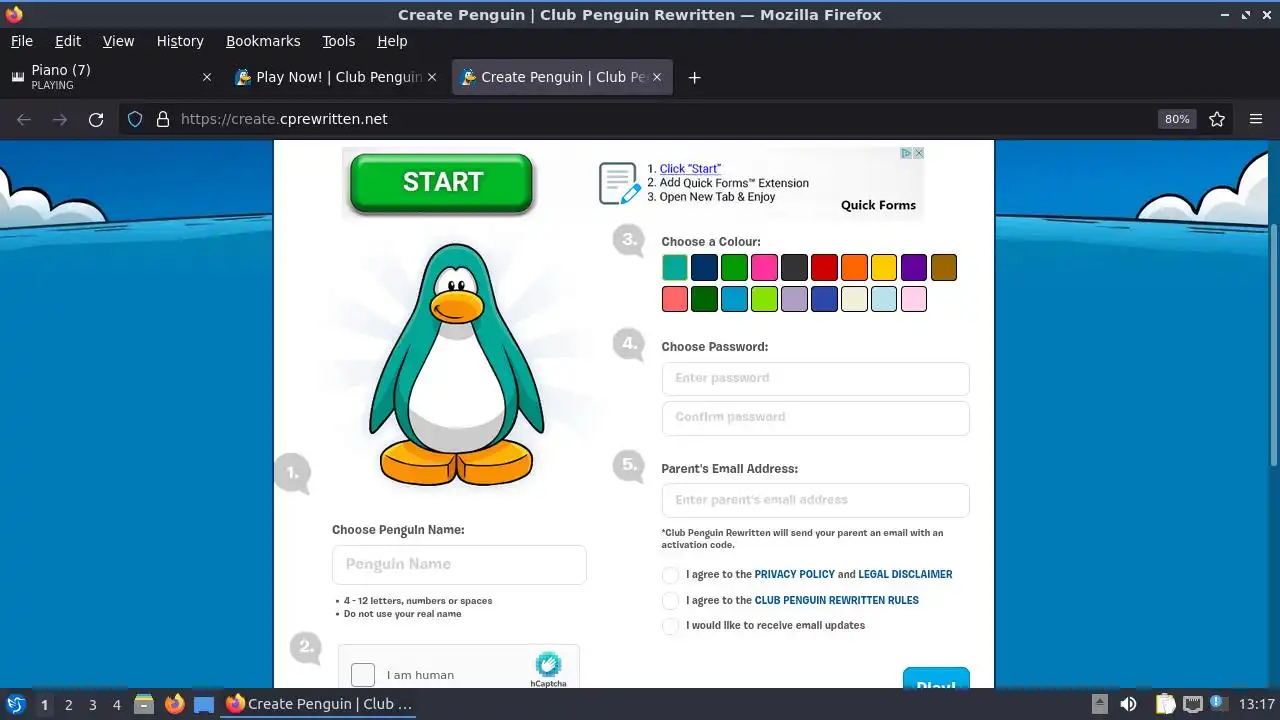Click the blue notification tray icon

tap(1218, 702)
